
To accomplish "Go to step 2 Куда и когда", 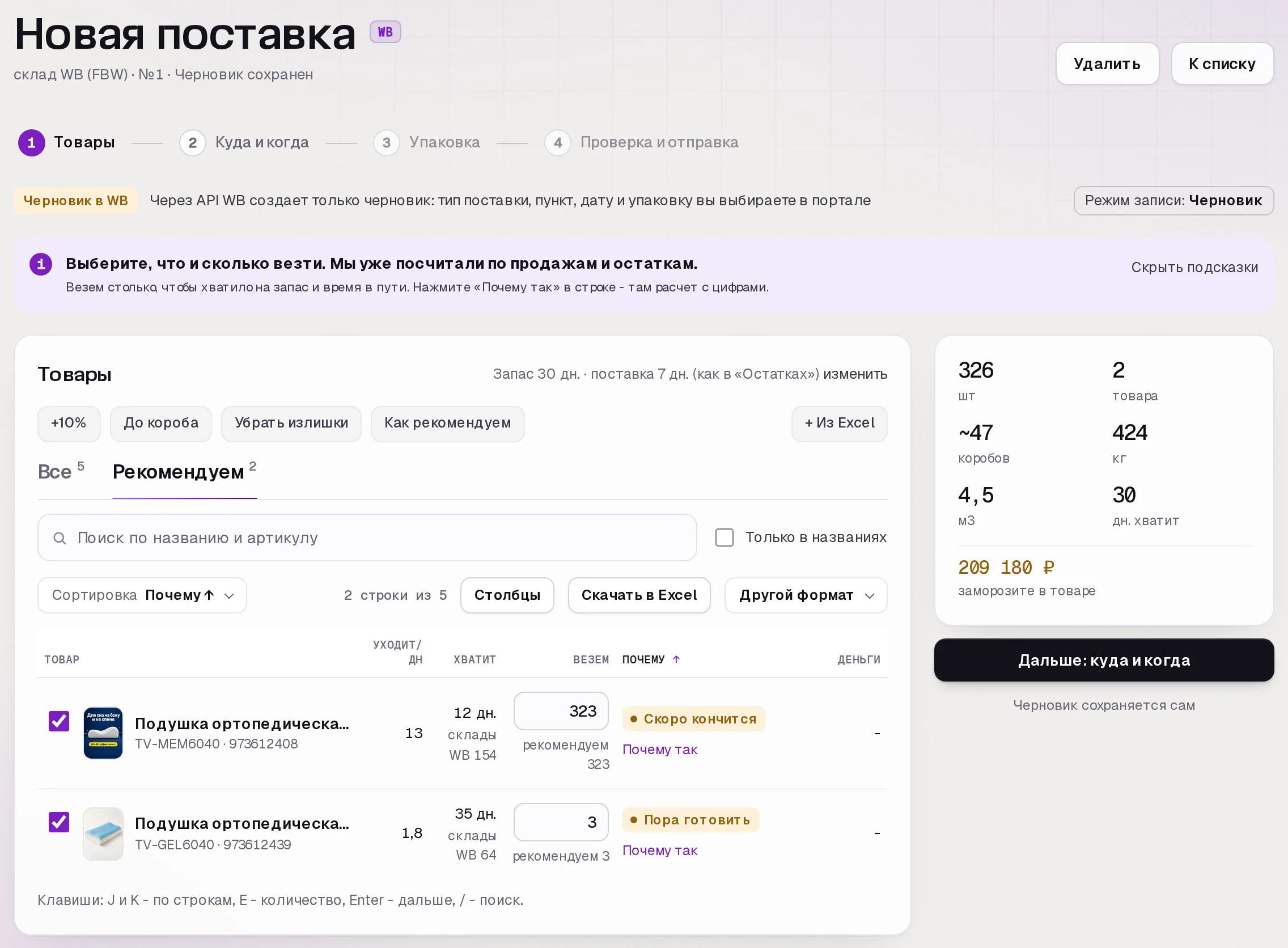I will 244,142.
